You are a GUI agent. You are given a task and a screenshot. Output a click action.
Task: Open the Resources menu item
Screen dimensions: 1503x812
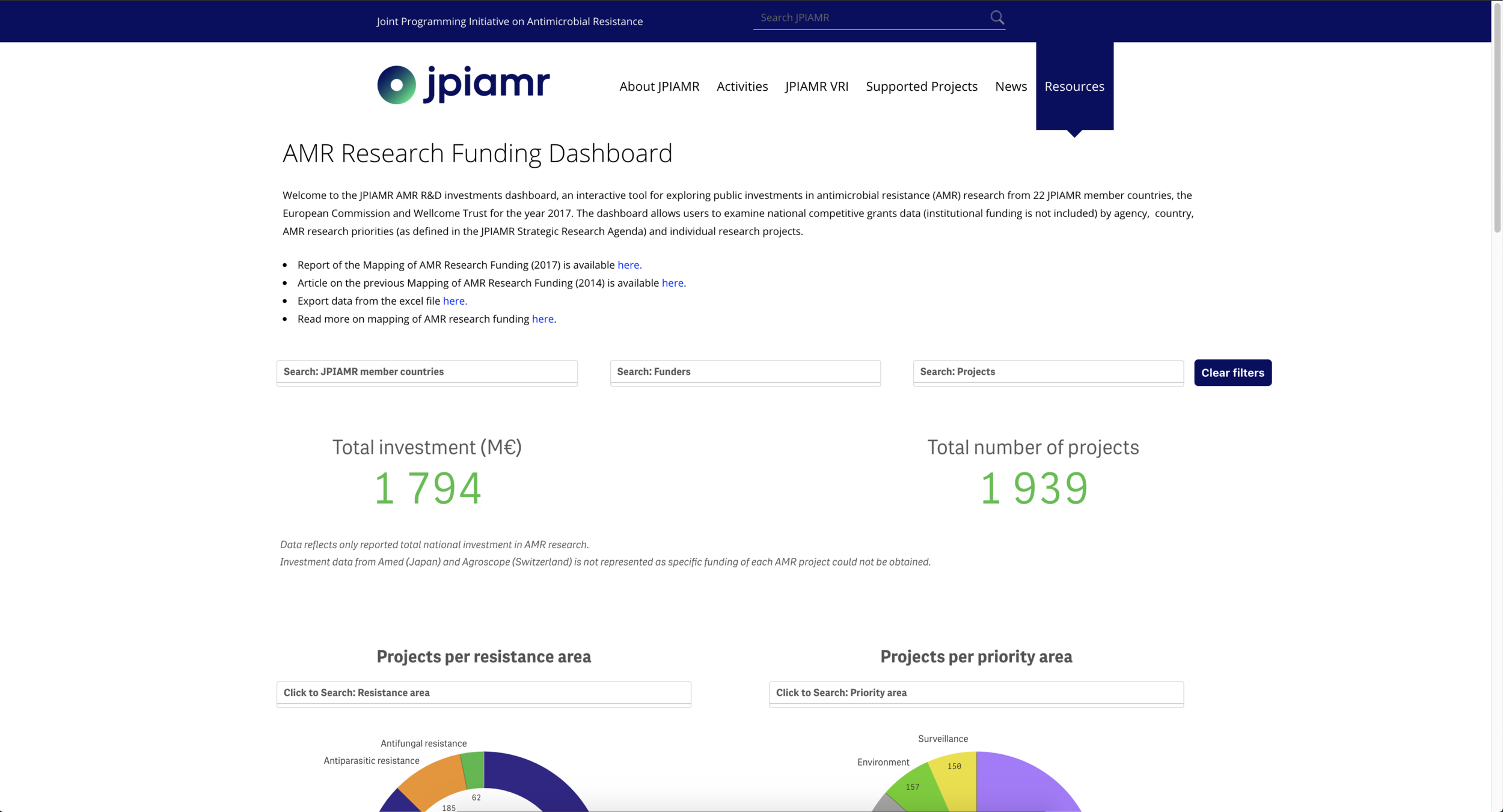pyautogui.click(x=1074, y=86)
